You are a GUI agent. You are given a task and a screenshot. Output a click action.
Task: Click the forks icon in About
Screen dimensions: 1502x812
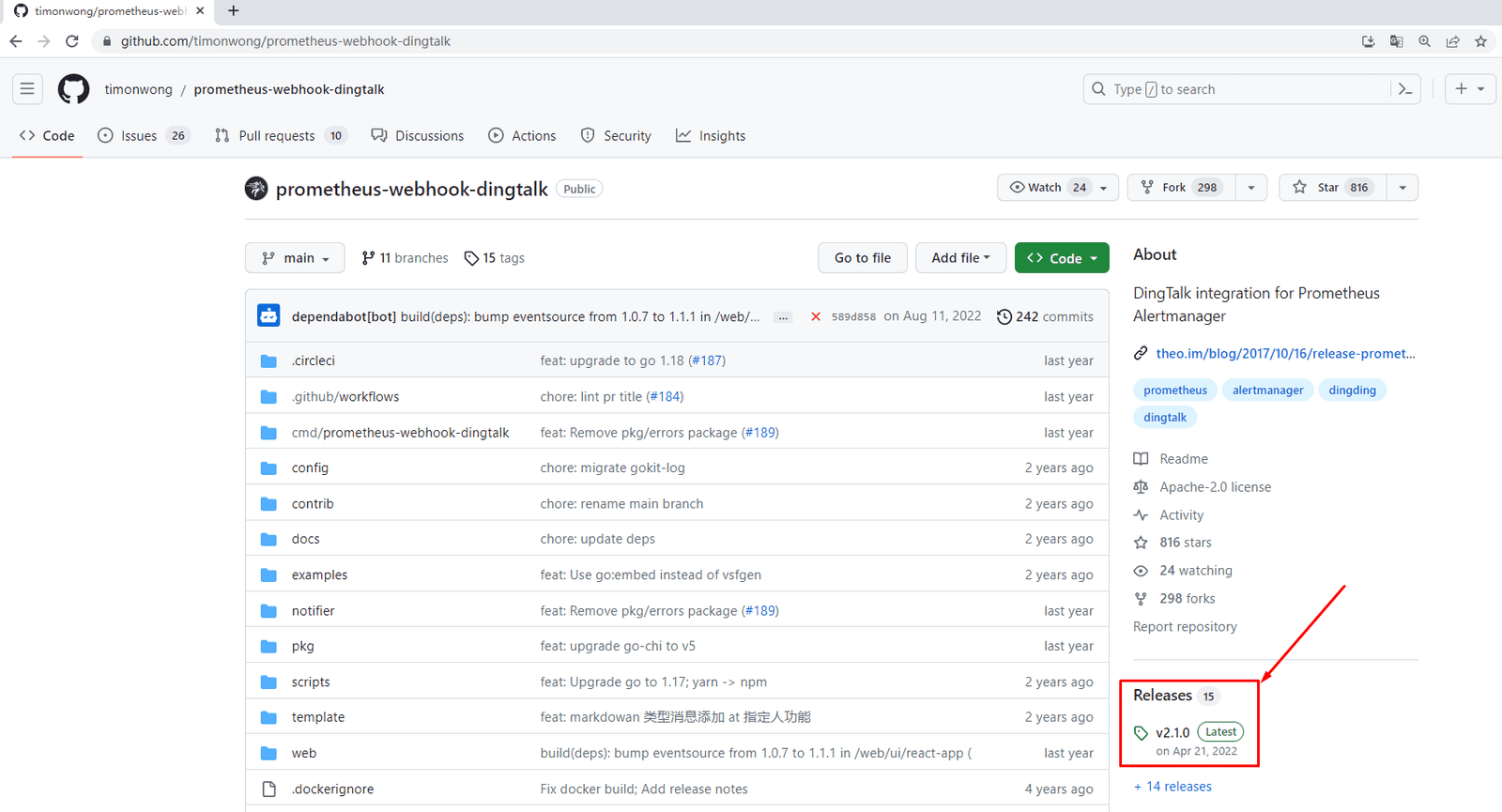click(1141, 599)
